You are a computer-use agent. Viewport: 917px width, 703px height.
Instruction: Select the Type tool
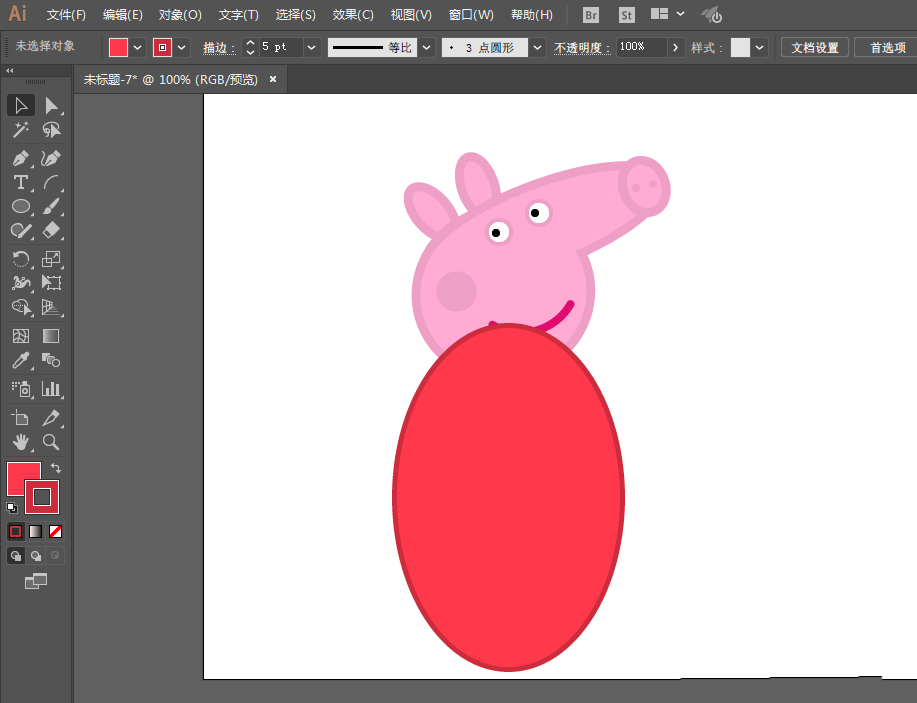tap(21, 182)
